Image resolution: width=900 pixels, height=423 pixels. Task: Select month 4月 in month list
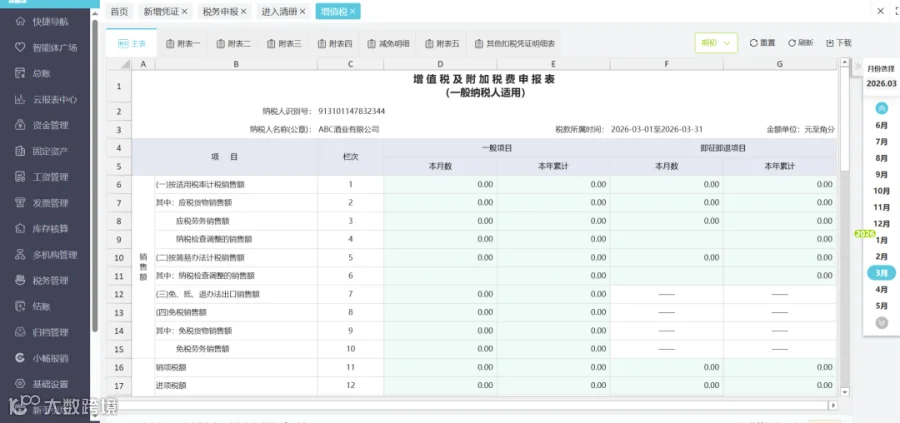point(882,289)
